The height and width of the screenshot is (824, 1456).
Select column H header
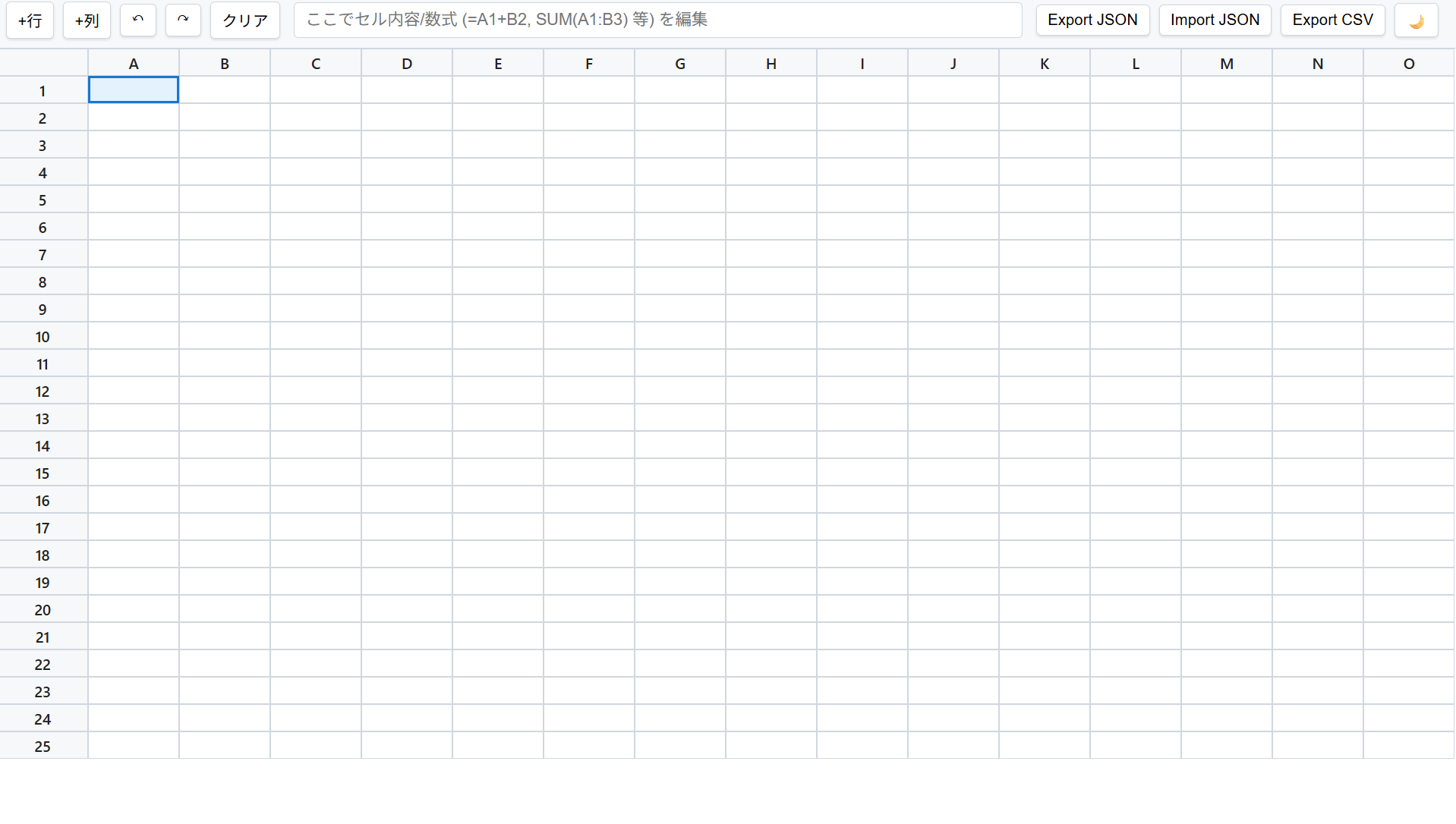(771, 64)
